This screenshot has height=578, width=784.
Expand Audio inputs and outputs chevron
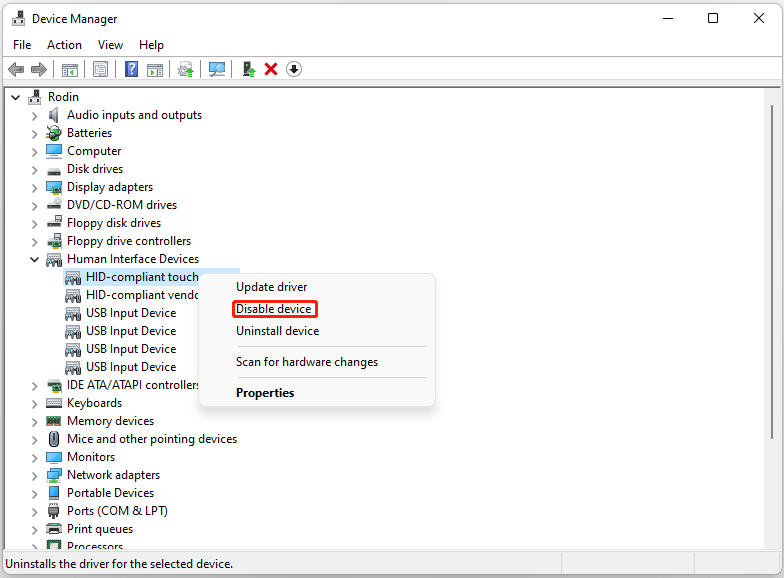pyautogui.click(x=34, y=116)
